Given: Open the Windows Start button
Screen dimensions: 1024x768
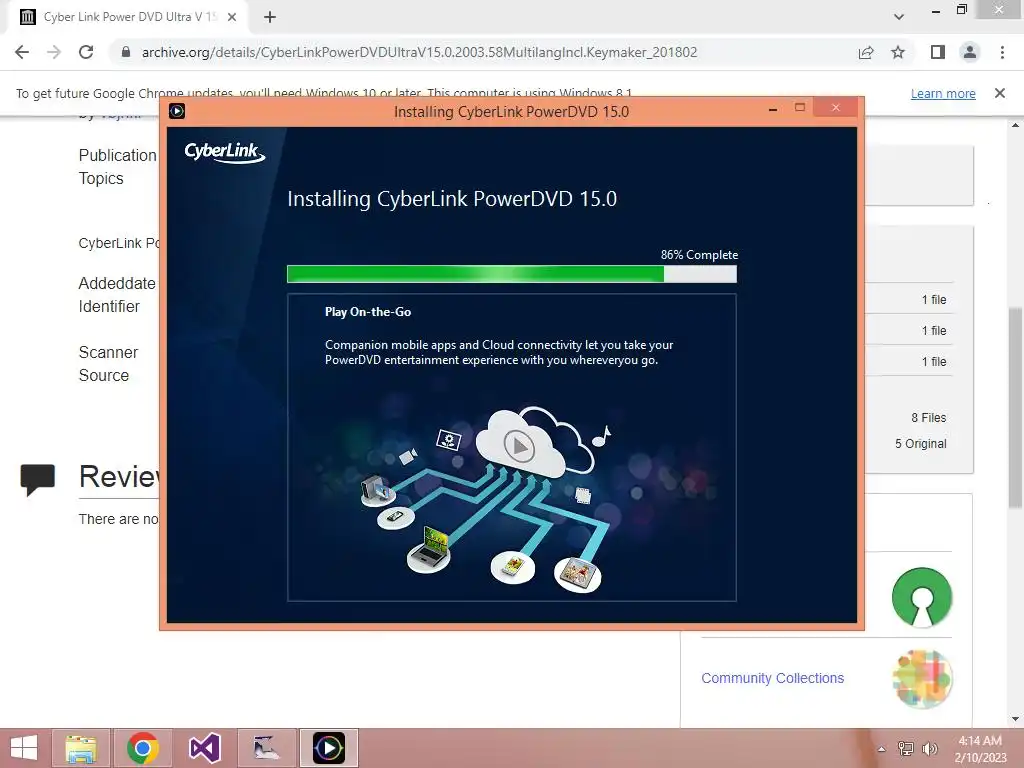Looking at the screenshot, I should click(x=24, y=748).
